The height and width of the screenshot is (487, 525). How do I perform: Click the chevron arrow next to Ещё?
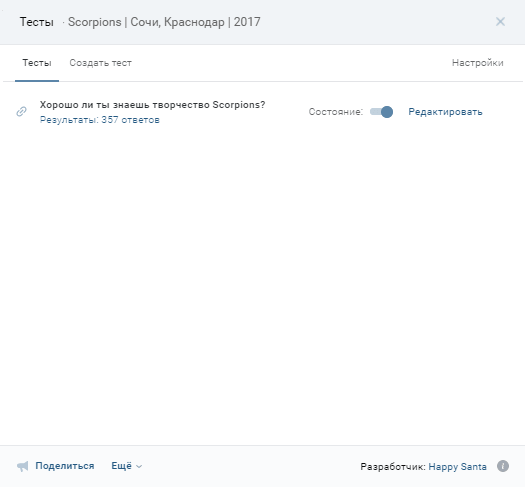coord(139,467)
